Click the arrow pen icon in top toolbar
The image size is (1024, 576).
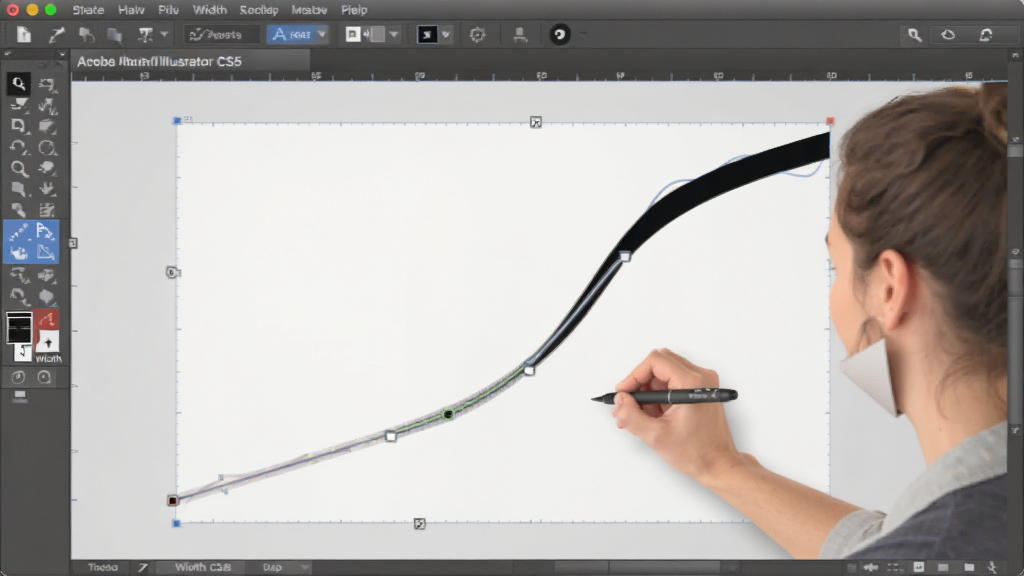(57, 35)
